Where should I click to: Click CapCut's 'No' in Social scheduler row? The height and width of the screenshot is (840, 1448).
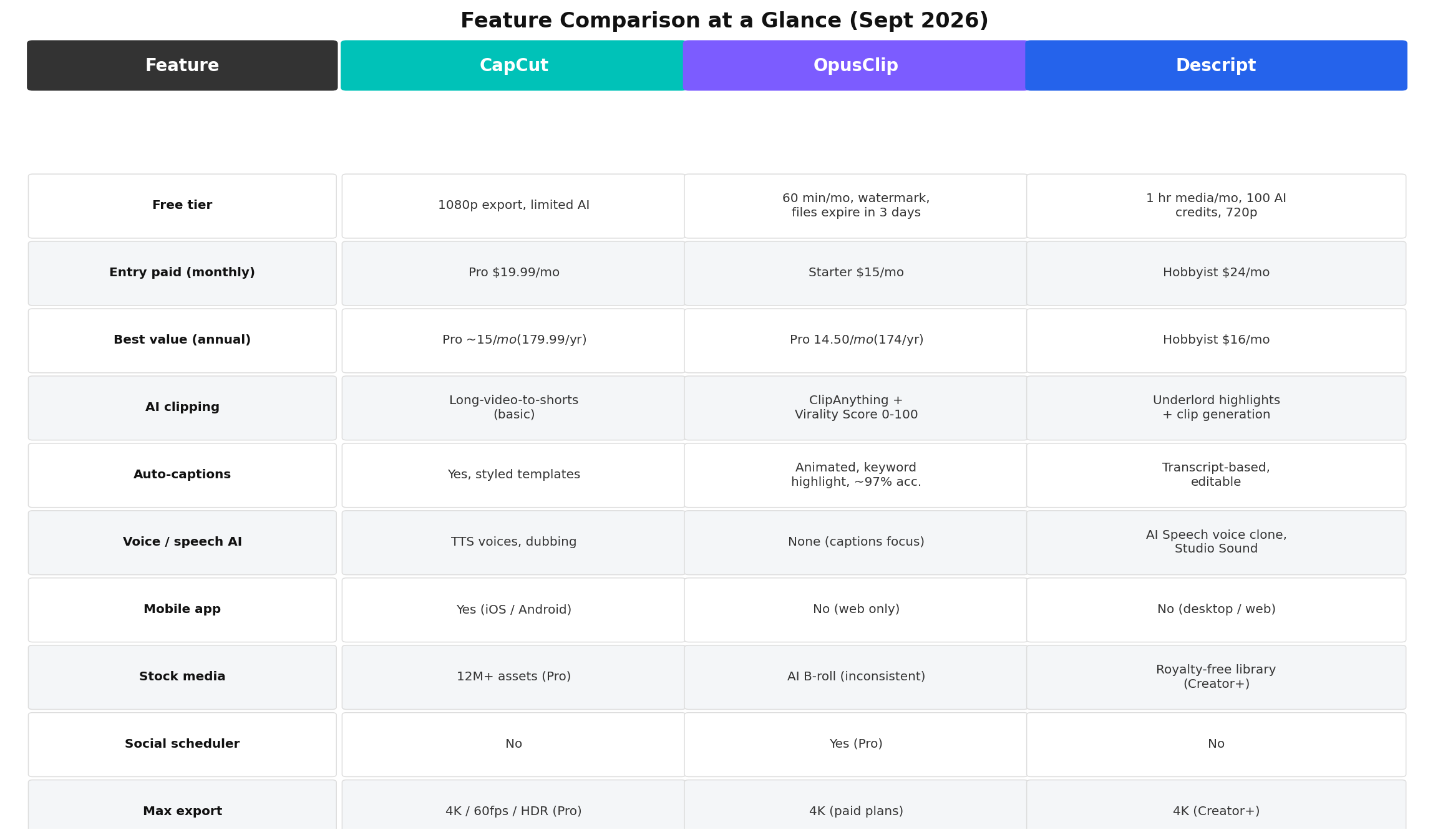point(513,745)
